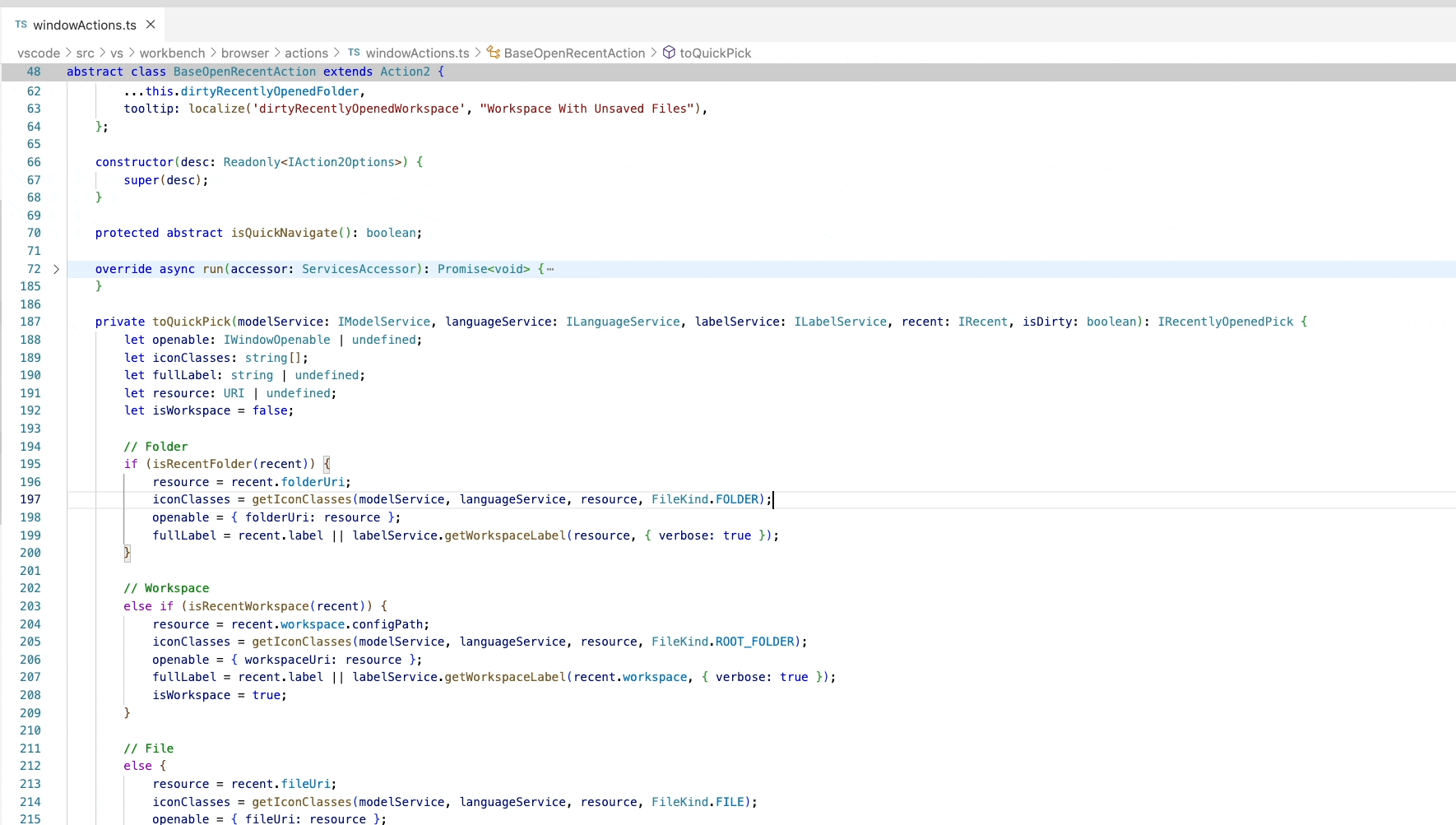Click the '// Workspace' comment on line 202
Viewport: 1456px width, 825px height.
[x=166, y=588]
